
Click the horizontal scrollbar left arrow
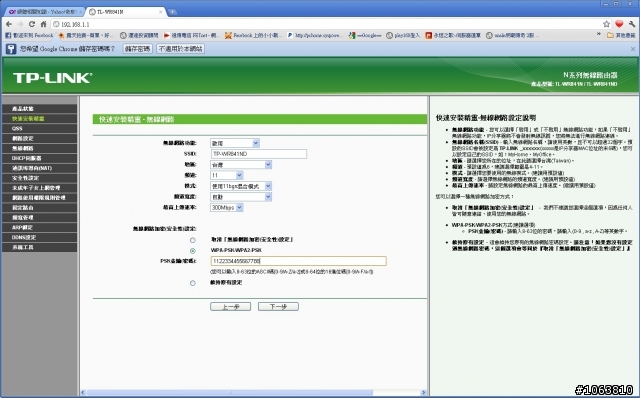83,392
